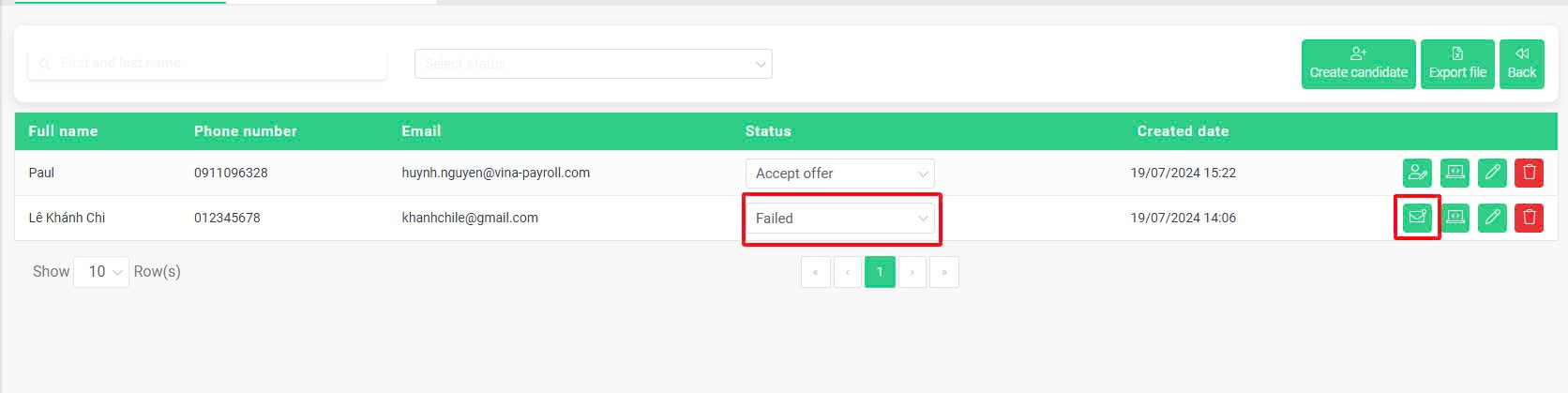Select page 1 in the pagination
This screenshot has height=393, width=1568.
(880, 272)
